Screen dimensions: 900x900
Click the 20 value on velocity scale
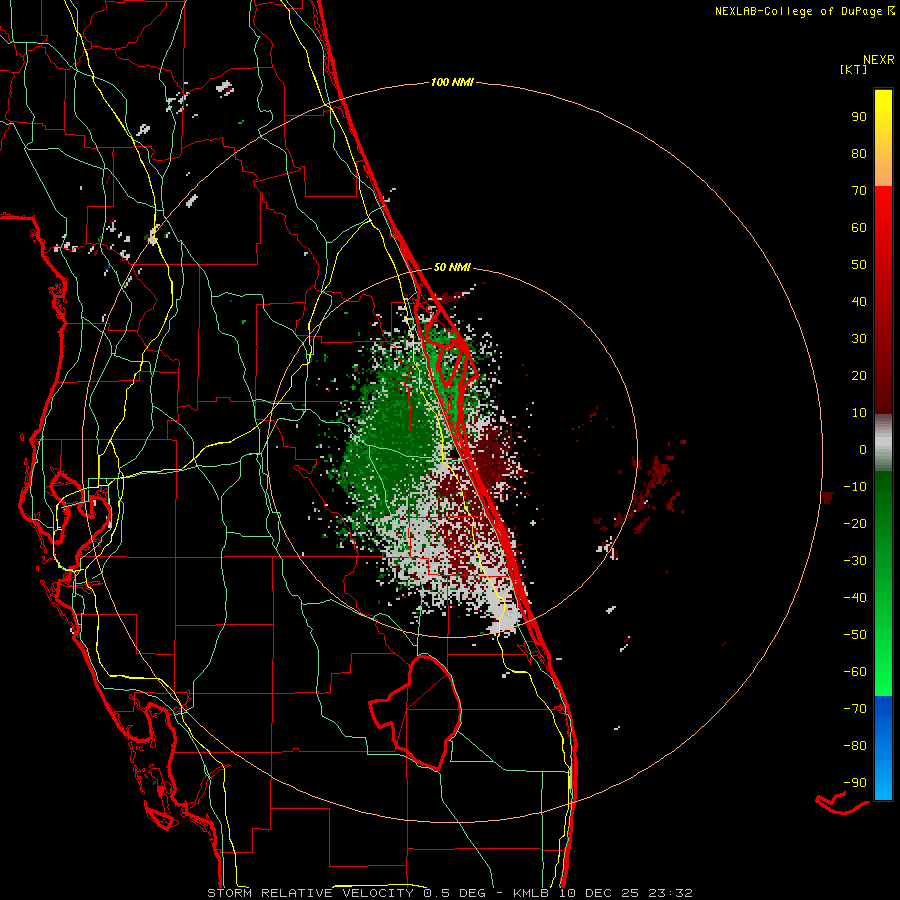click(x=859, y=375)
